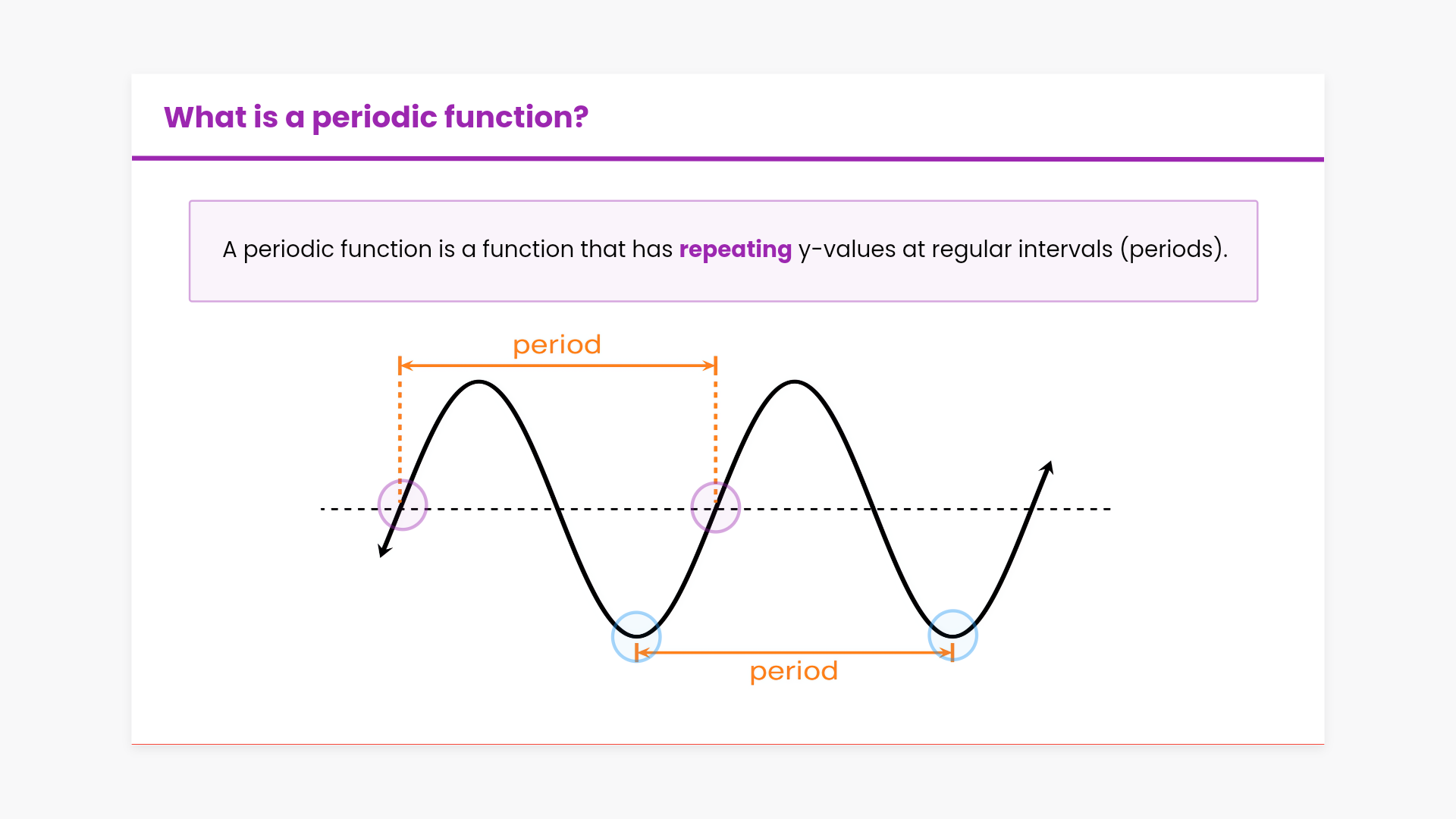Select the blue circle at the first trough
Viewport: 1456px width, 819px height.
(x=636, y=636)
